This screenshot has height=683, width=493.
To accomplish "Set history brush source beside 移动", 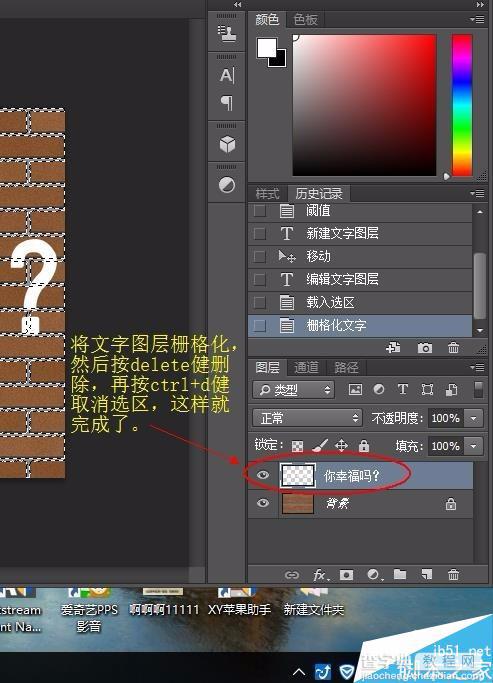I will [x=260, y=257].
